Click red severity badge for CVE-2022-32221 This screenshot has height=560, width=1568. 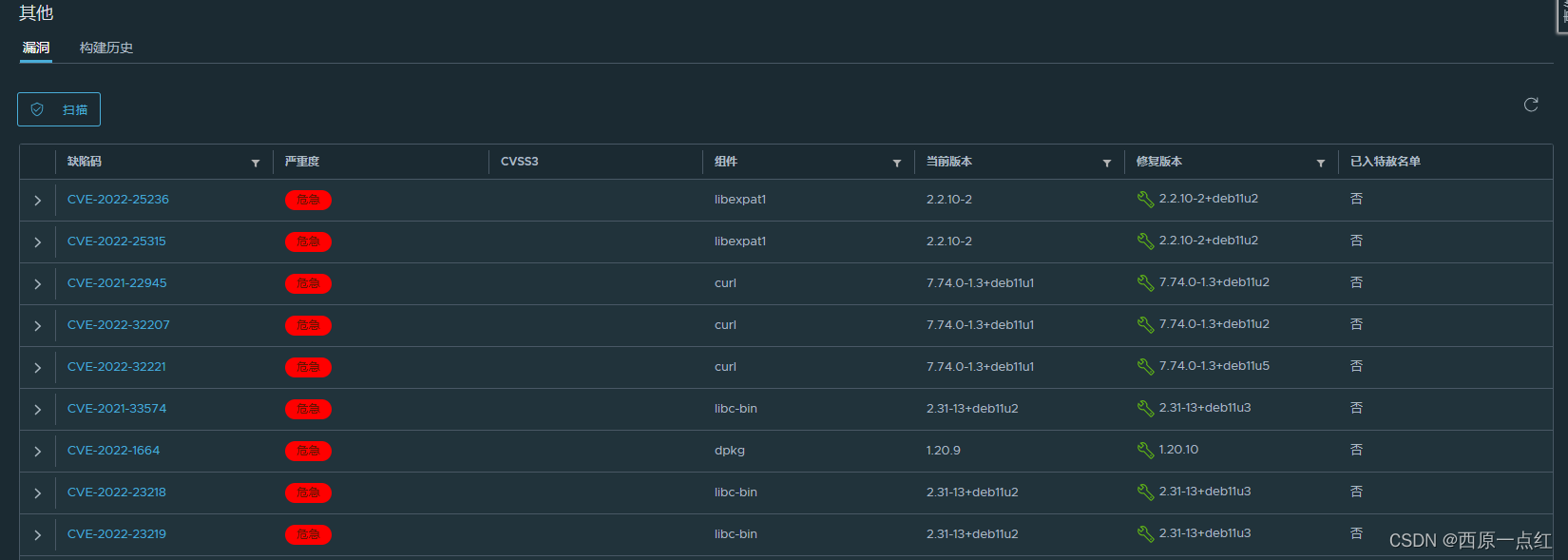[x=308, y=367]
